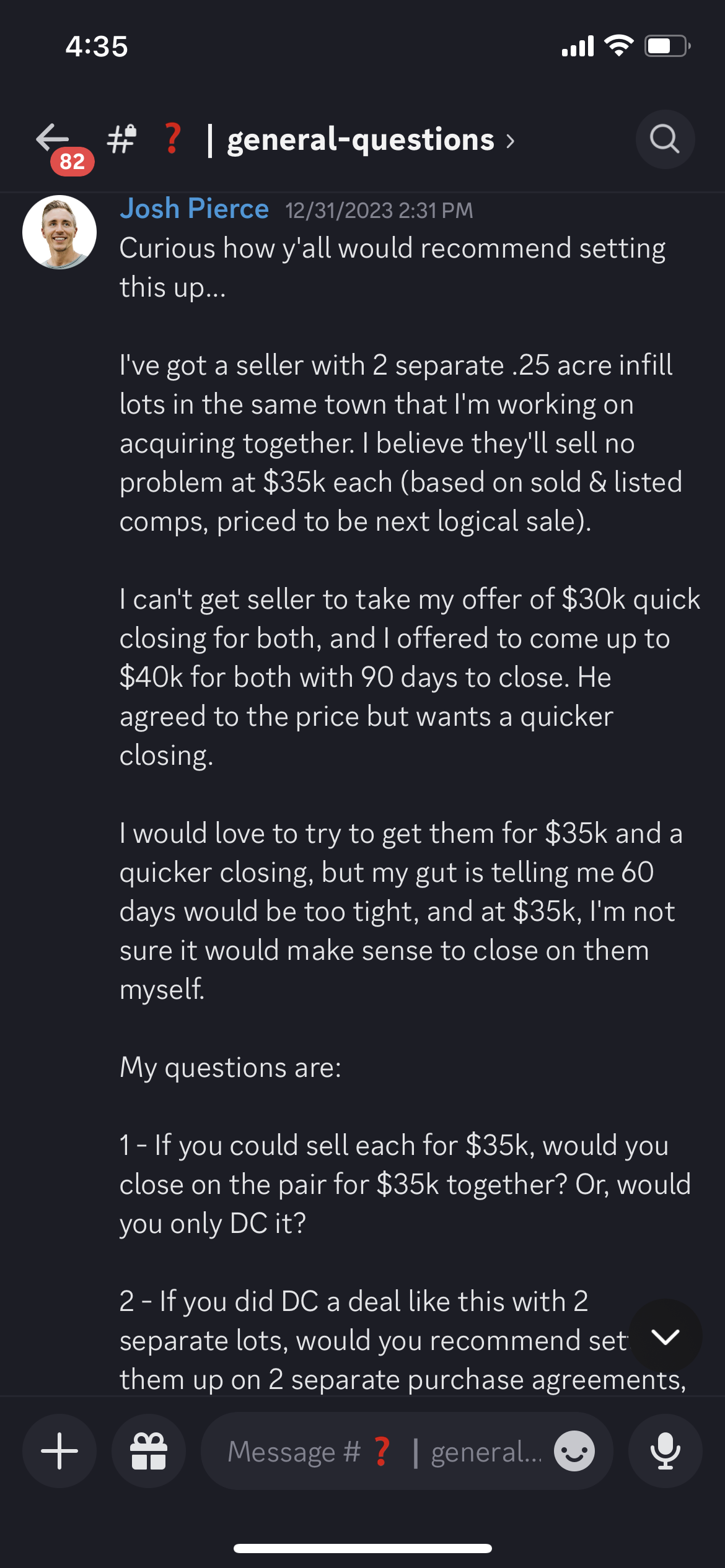The image size is (725, 1568).
Task: Tap the locked channel hash icon
Action: click(x=121, y=139)
